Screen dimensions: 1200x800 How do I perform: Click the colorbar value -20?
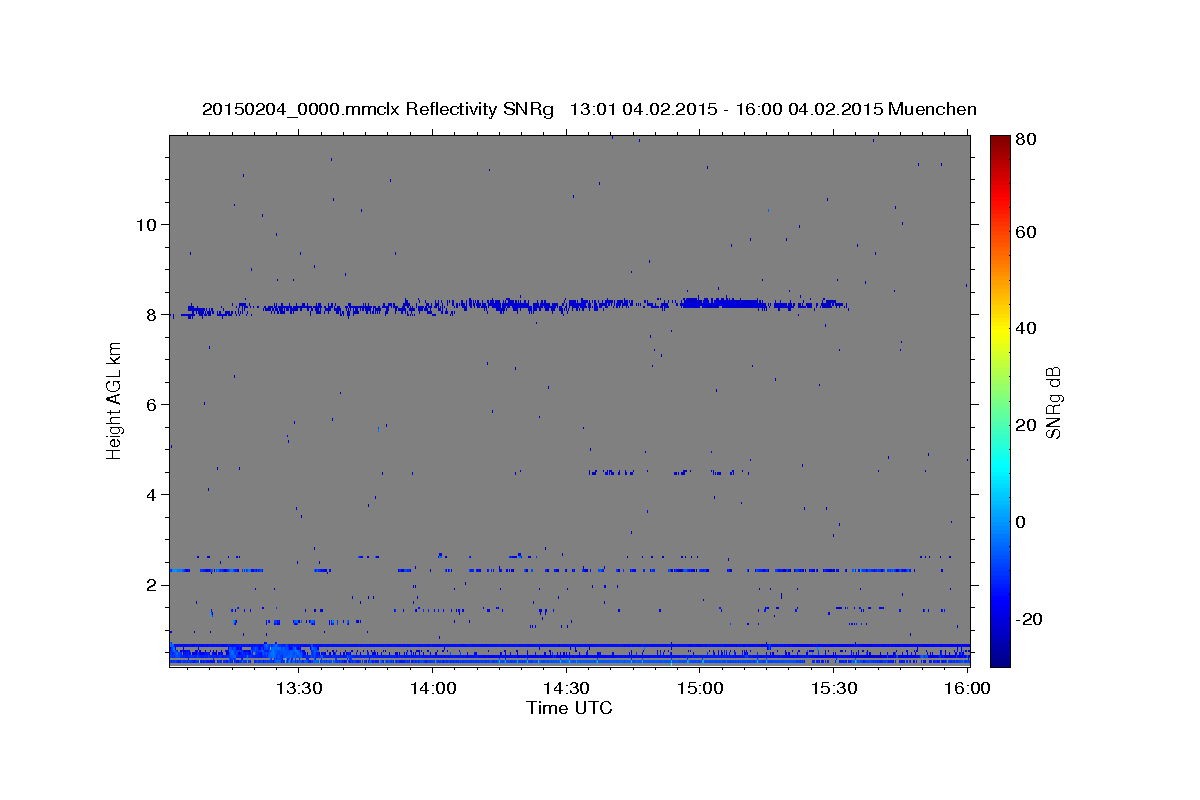point(1028,619)
